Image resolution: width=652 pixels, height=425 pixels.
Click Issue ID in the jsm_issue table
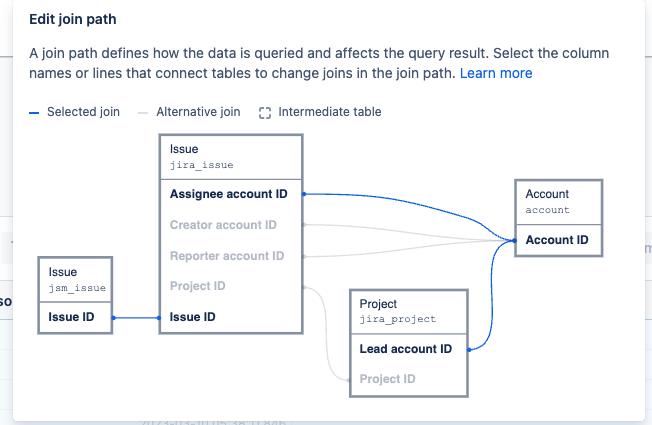71,317
